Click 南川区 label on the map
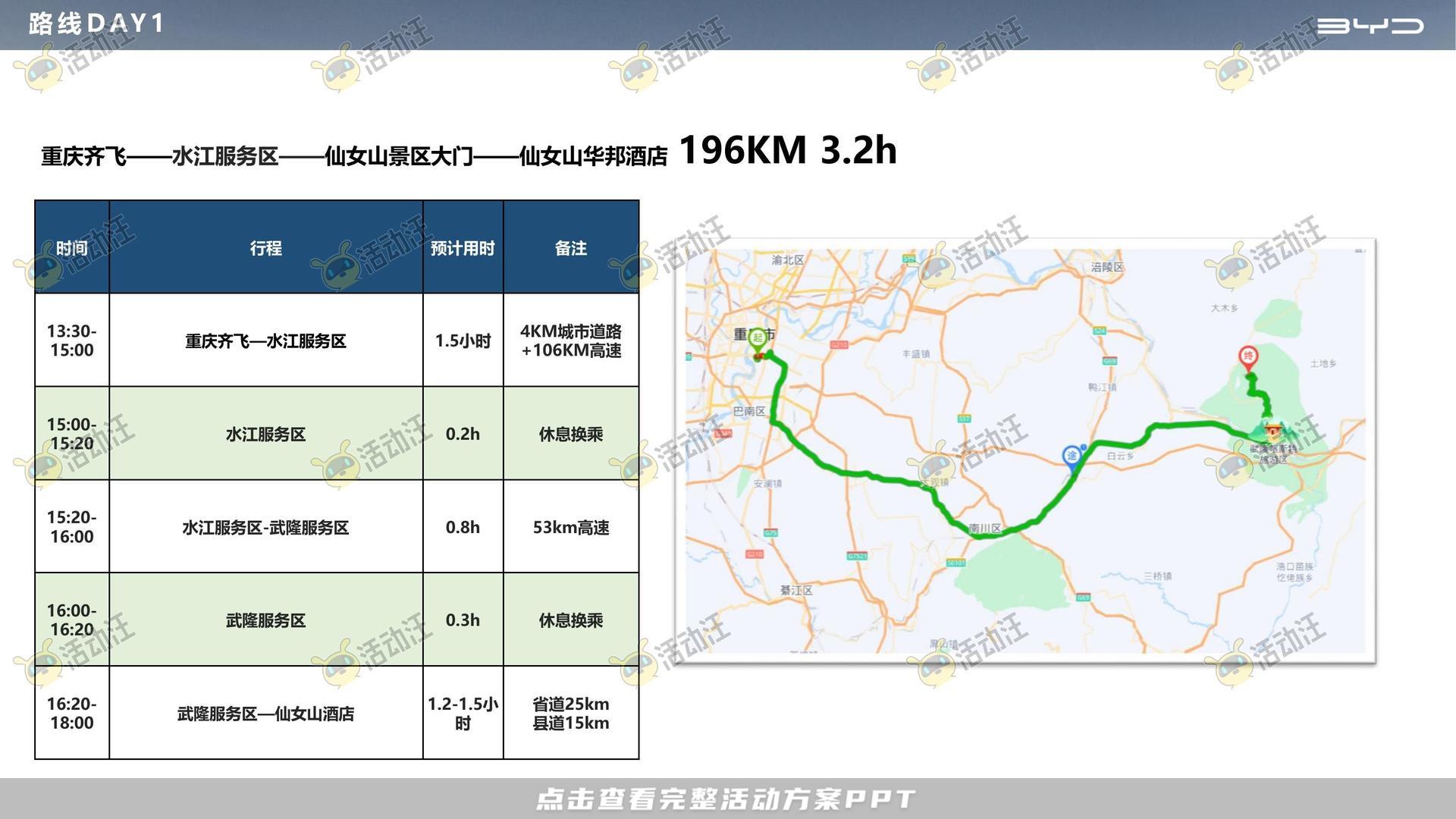Viewport: 1456px width, 819px height. pos(985,529)
